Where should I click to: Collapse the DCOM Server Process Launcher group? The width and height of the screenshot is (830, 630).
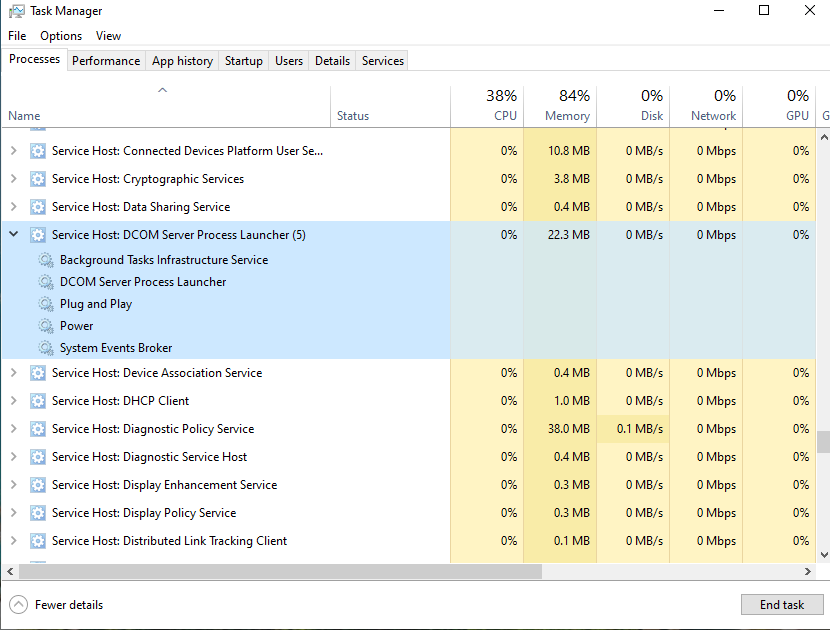click(13, 235)
